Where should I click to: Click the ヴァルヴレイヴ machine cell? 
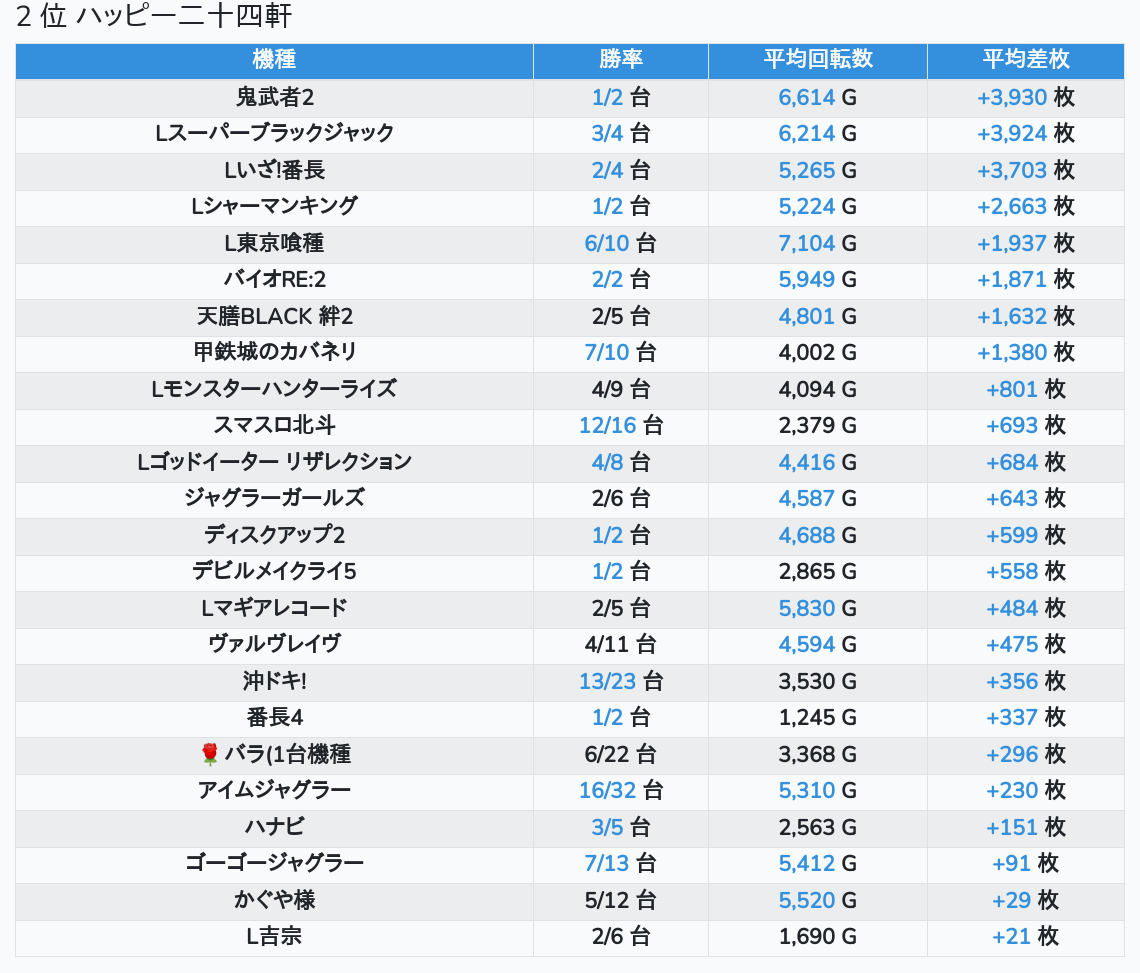pyautogui.click(x=274, y=644)
